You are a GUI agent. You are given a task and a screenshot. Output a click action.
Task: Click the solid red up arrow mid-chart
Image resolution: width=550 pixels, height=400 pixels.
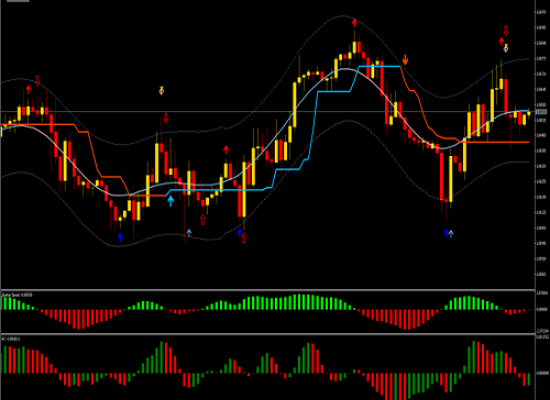pos(226,150)
